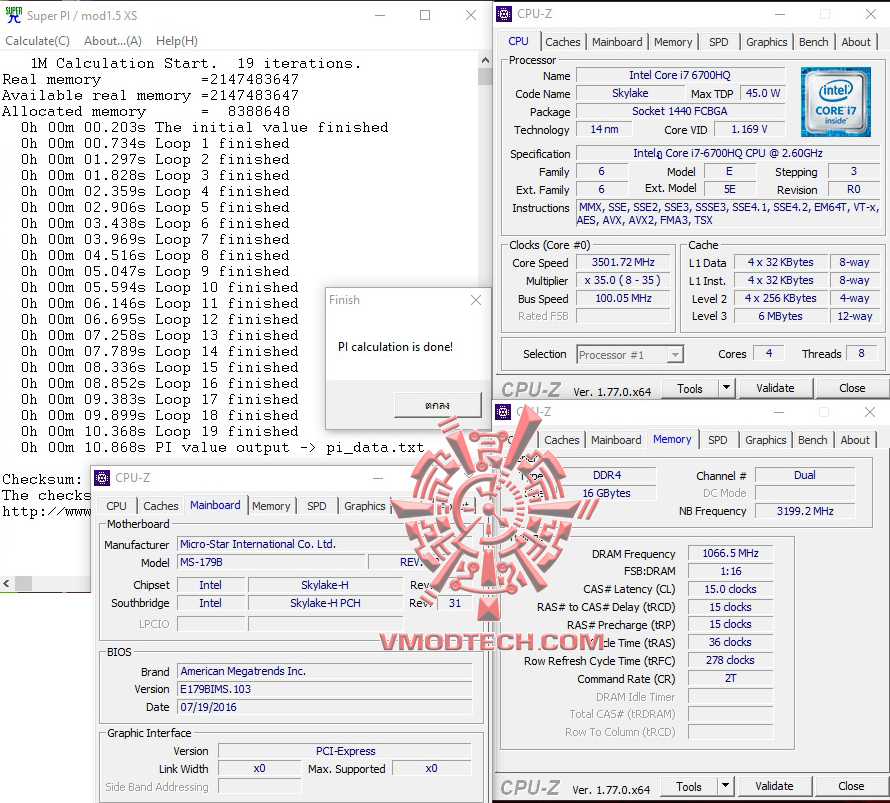Screen dimensions: 890x803
Task: Click the Intel Core i7 logo badge
Action: pos(836,102)
